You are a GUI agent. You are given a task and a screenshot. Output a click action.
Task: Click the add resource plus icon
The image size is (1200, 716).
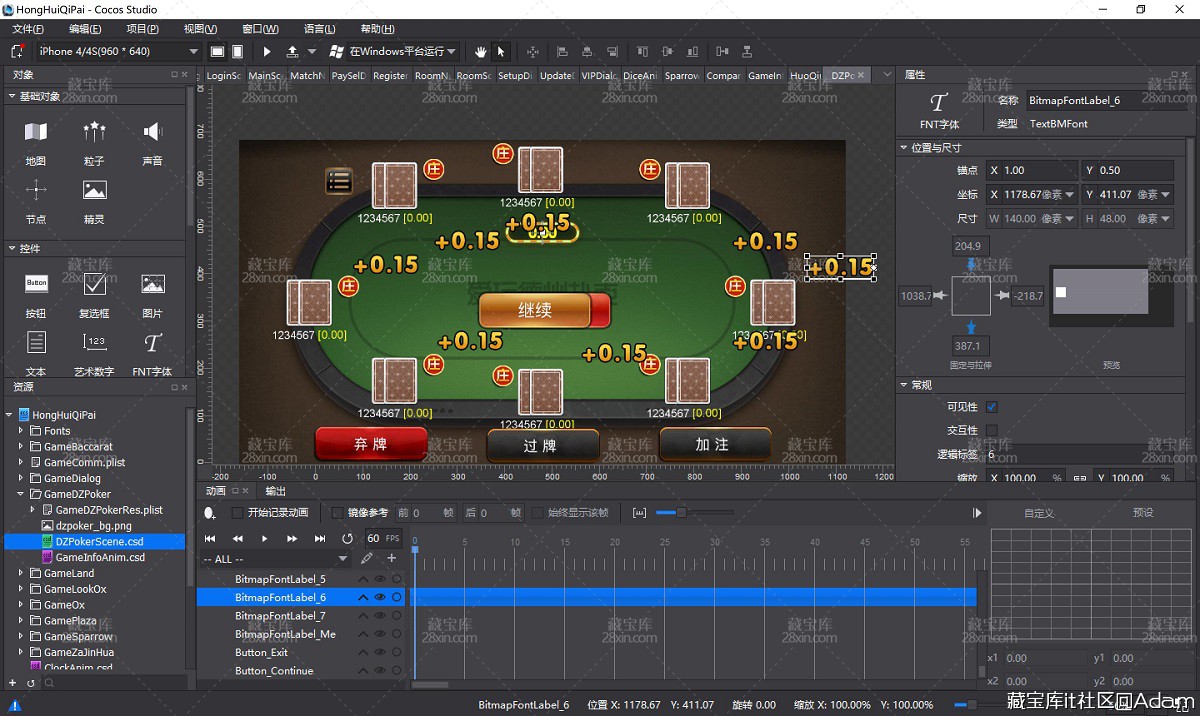point(13,683)
